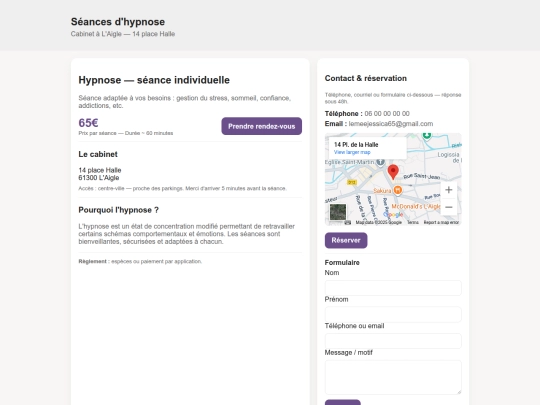
Task: Open View larger map link
Action: [352, 152]
